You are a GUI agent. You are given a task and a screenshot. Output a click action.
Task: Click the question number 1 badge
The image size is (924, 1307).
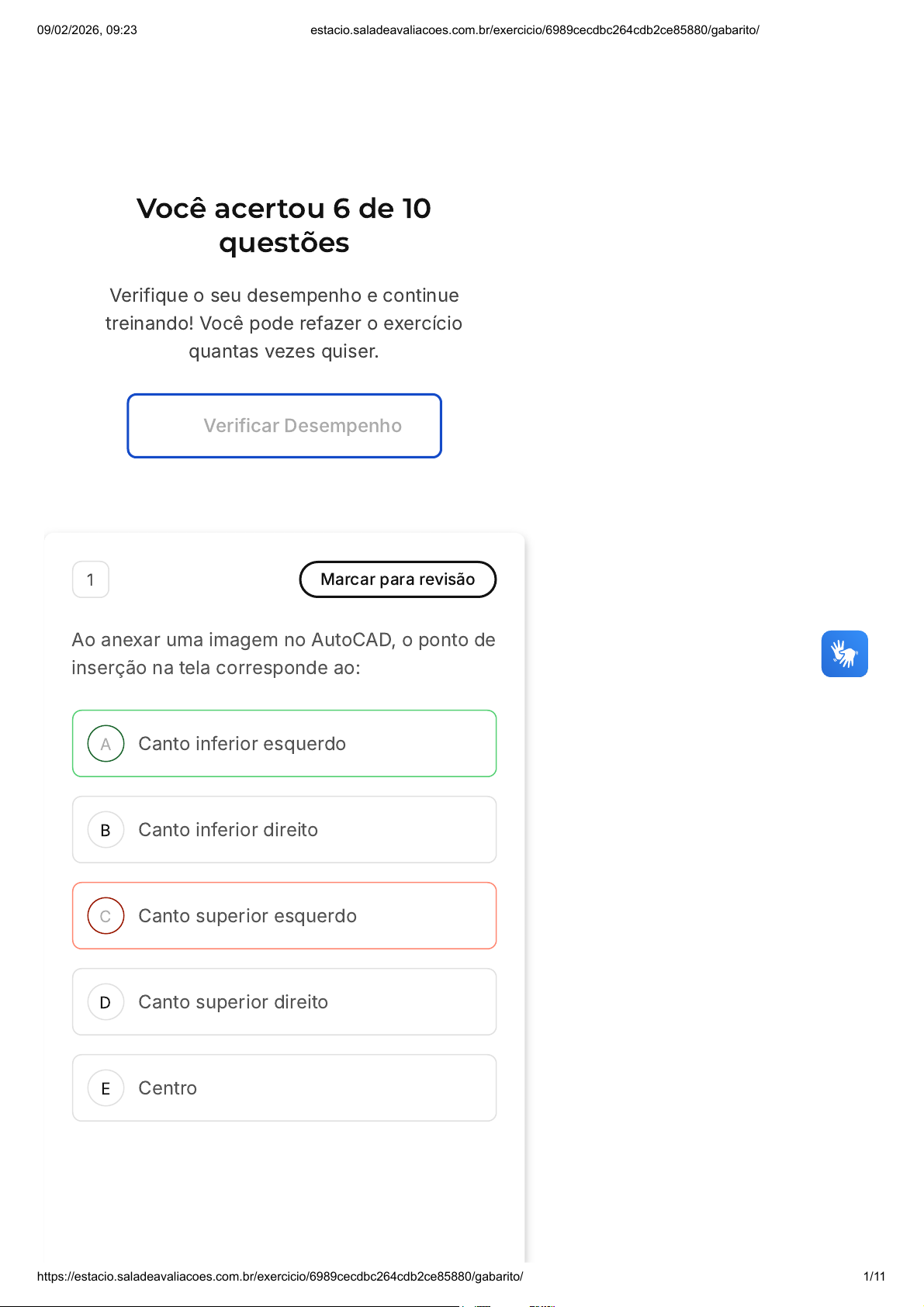click(91, 579)
